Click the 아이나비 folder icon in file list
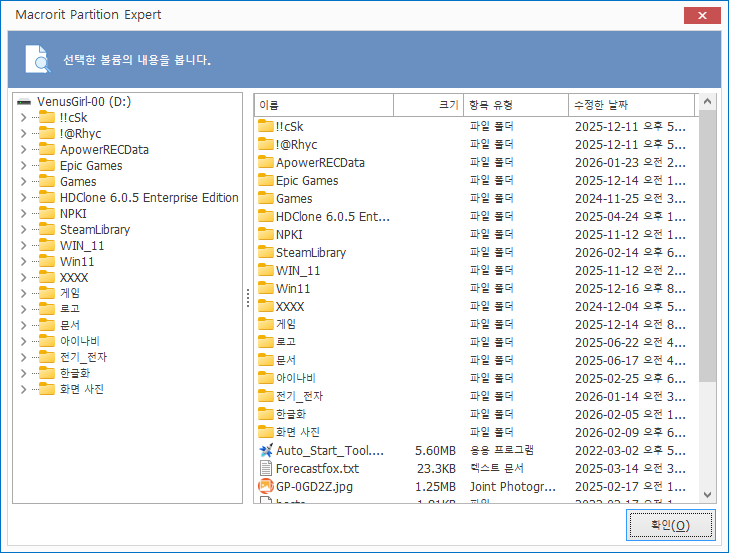729x553 pixels. click(265, 378)
